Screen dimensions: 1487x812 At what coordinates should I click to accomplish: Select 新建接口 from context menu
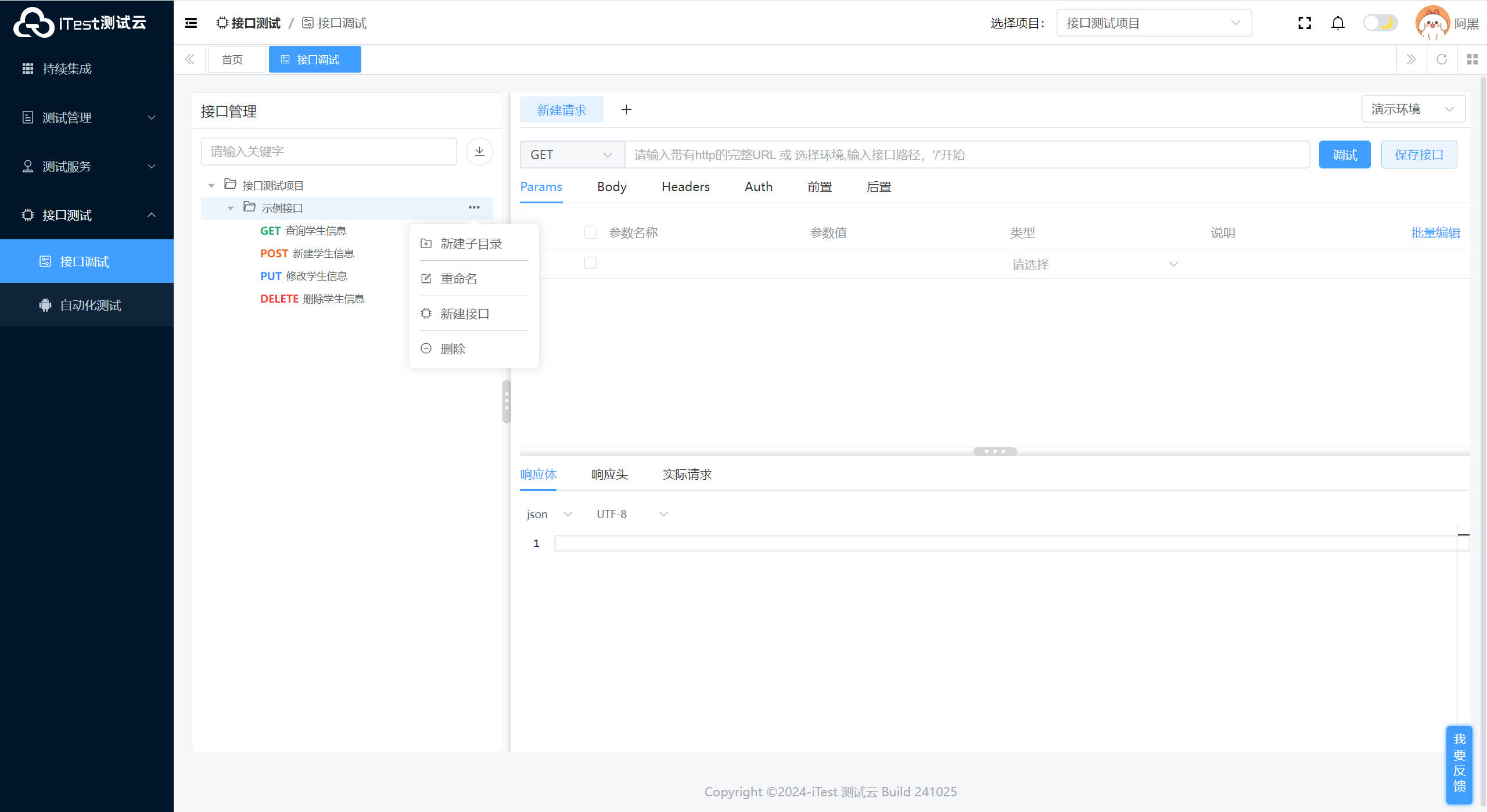(465, 314)
